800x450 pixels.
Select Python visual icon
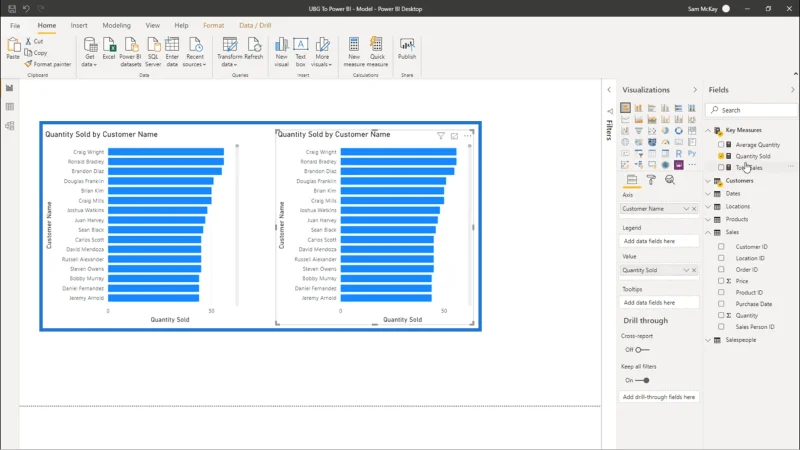pos(692,153)
